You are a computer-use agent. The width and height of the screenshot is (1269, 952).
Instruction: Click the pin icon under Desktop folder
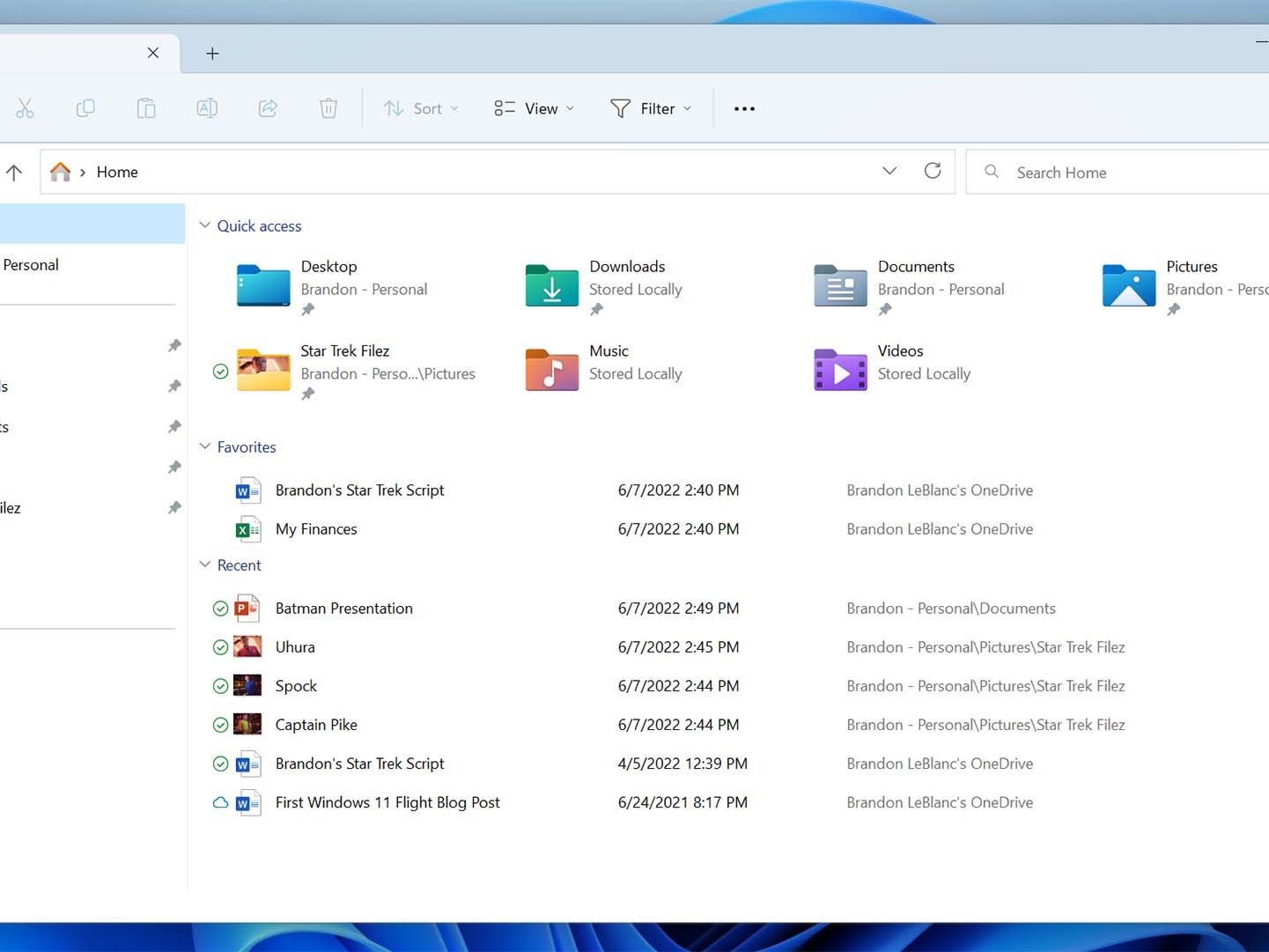pyautogui.click(x=307, y=310)
